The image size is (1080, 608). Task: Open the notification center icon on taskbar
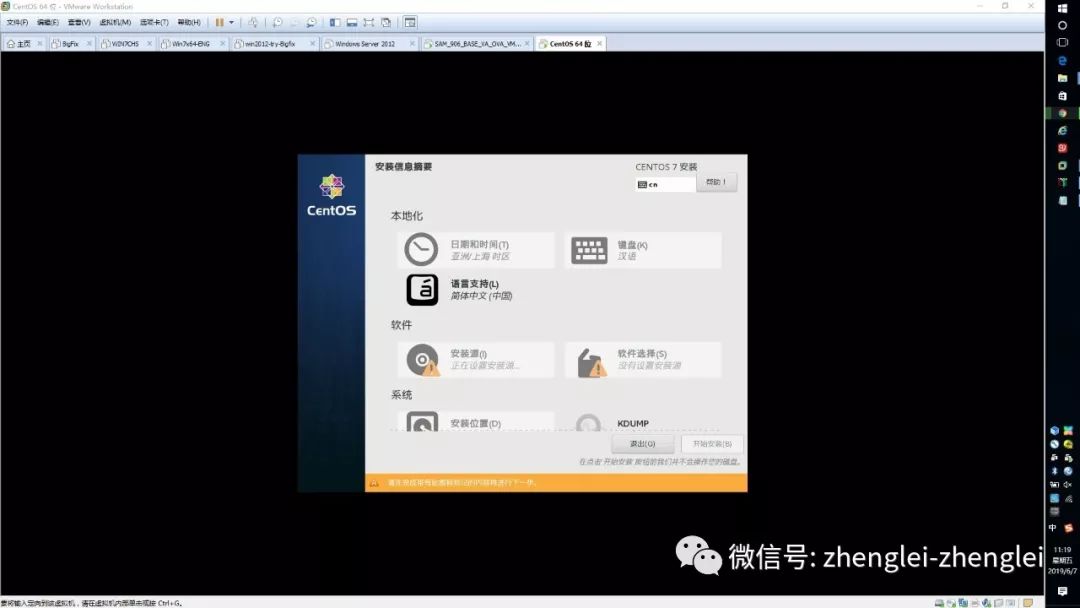tap(1062, 591)
